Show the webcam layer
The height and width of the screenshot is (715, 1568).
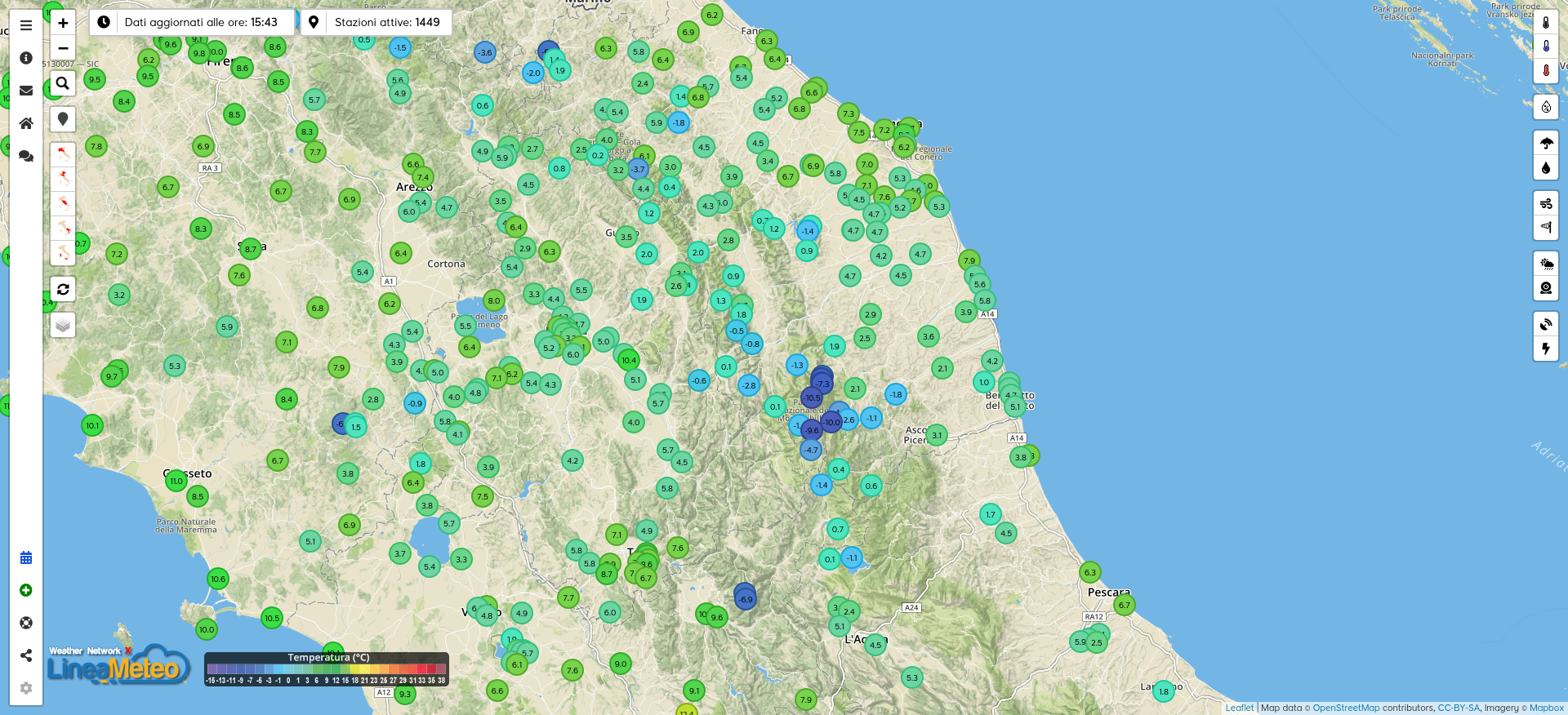(1546, 288)
